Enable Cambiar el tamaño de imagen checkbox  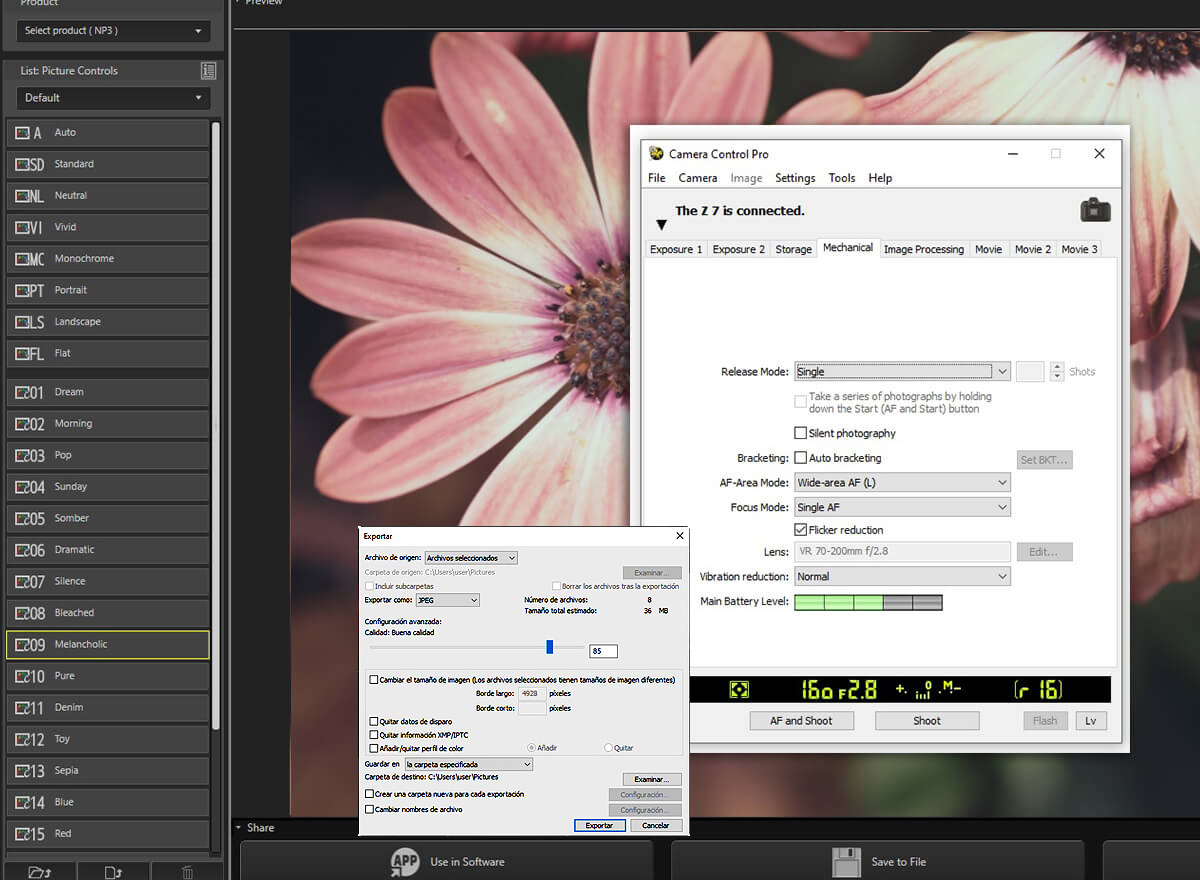coord(373,680)
